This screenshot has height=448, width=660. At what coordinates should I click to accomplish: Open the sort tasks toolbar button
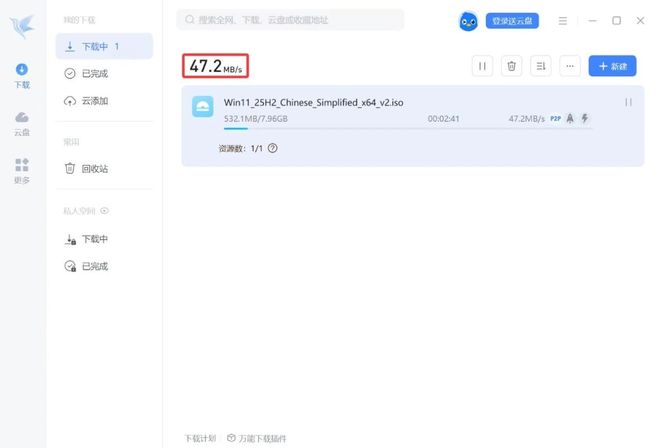tap(541, 66)
